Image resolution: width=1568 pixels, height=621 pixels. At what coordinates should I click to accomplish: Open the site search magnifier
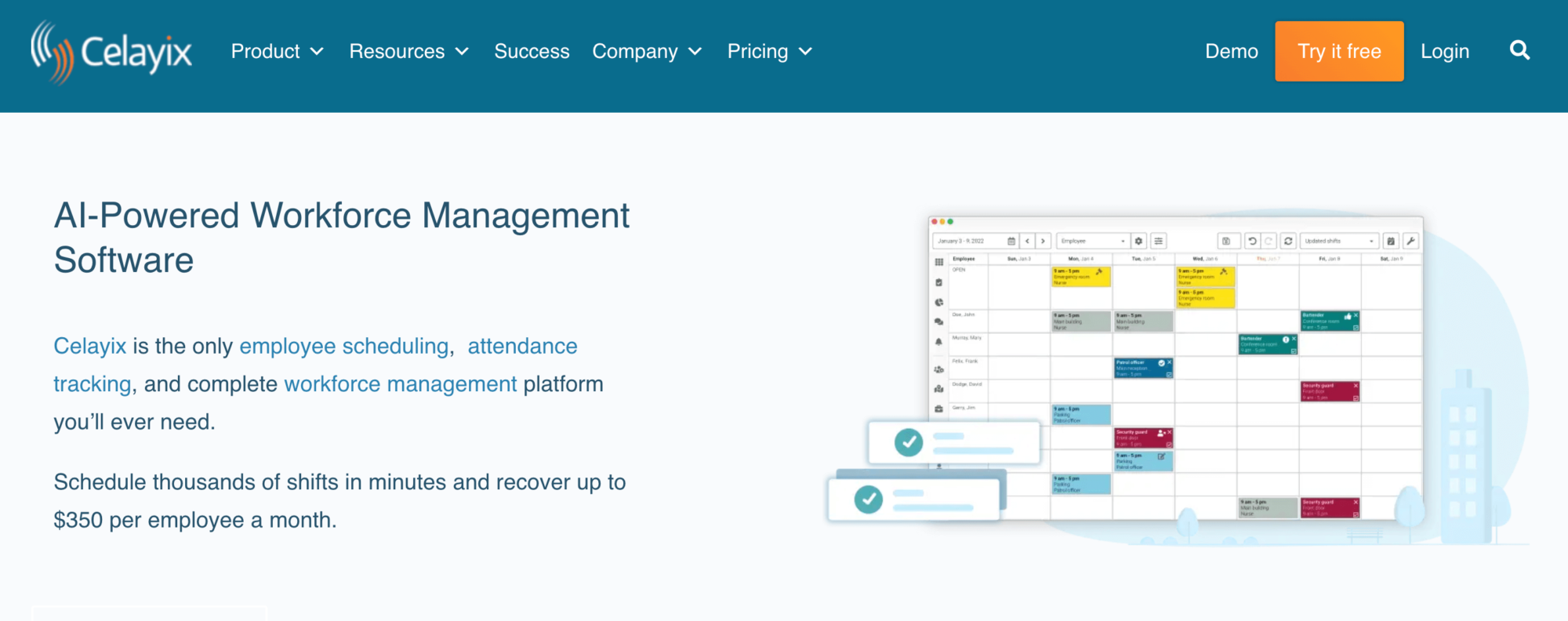(x=1519, y=51)
